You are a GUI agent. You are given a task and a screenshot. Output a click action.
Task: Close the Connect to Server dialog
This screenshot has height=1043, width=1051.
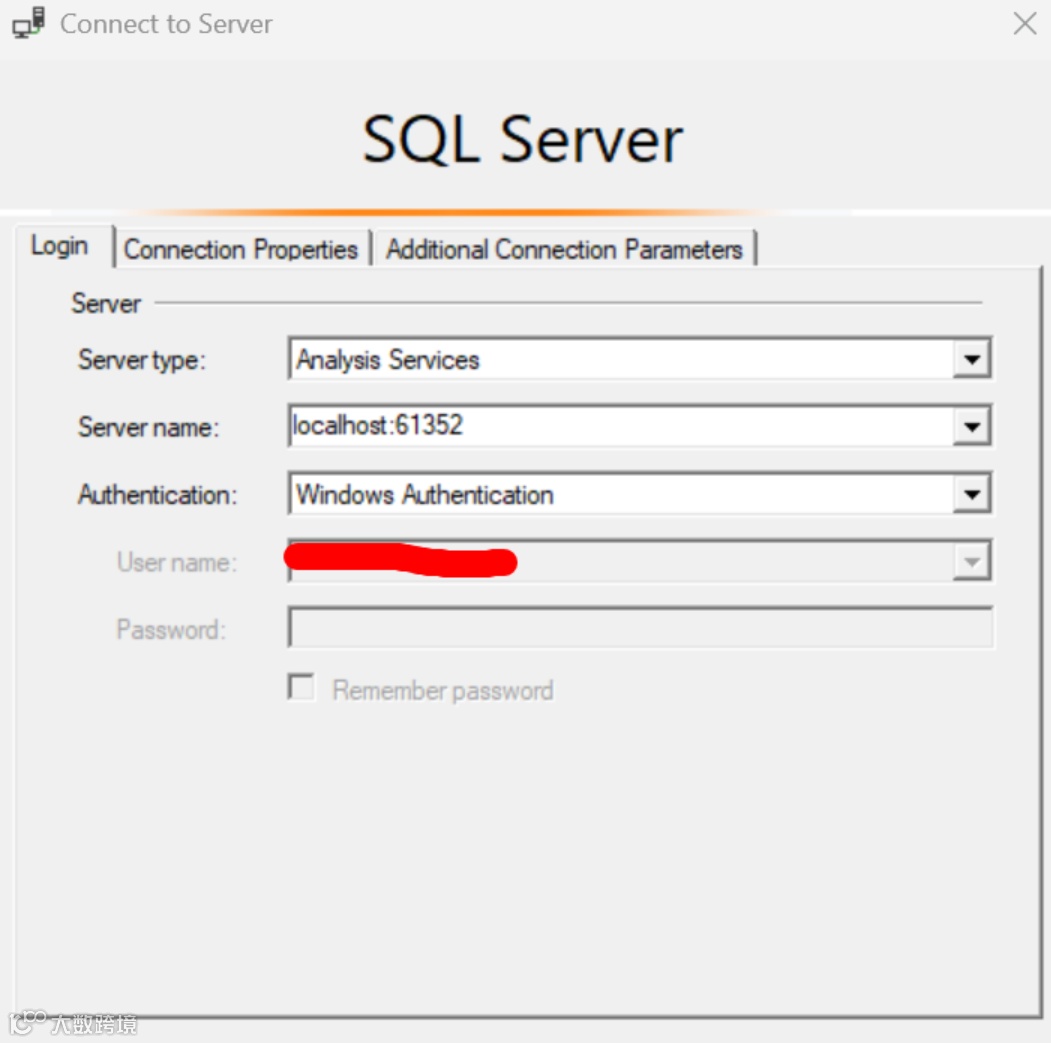coord(1025,23)
